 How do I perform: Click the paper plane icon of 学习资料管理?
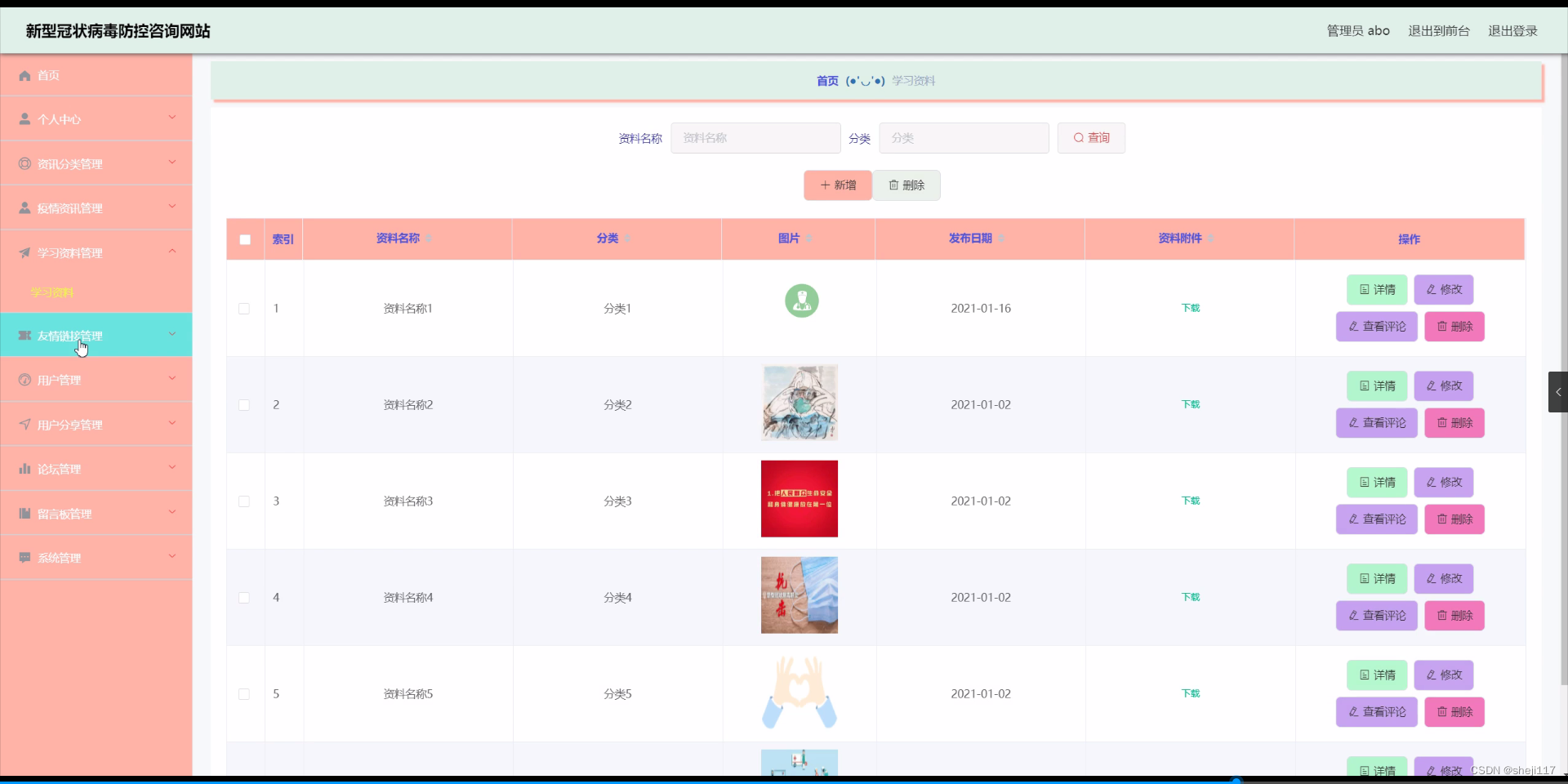click(x=24, y=253)
